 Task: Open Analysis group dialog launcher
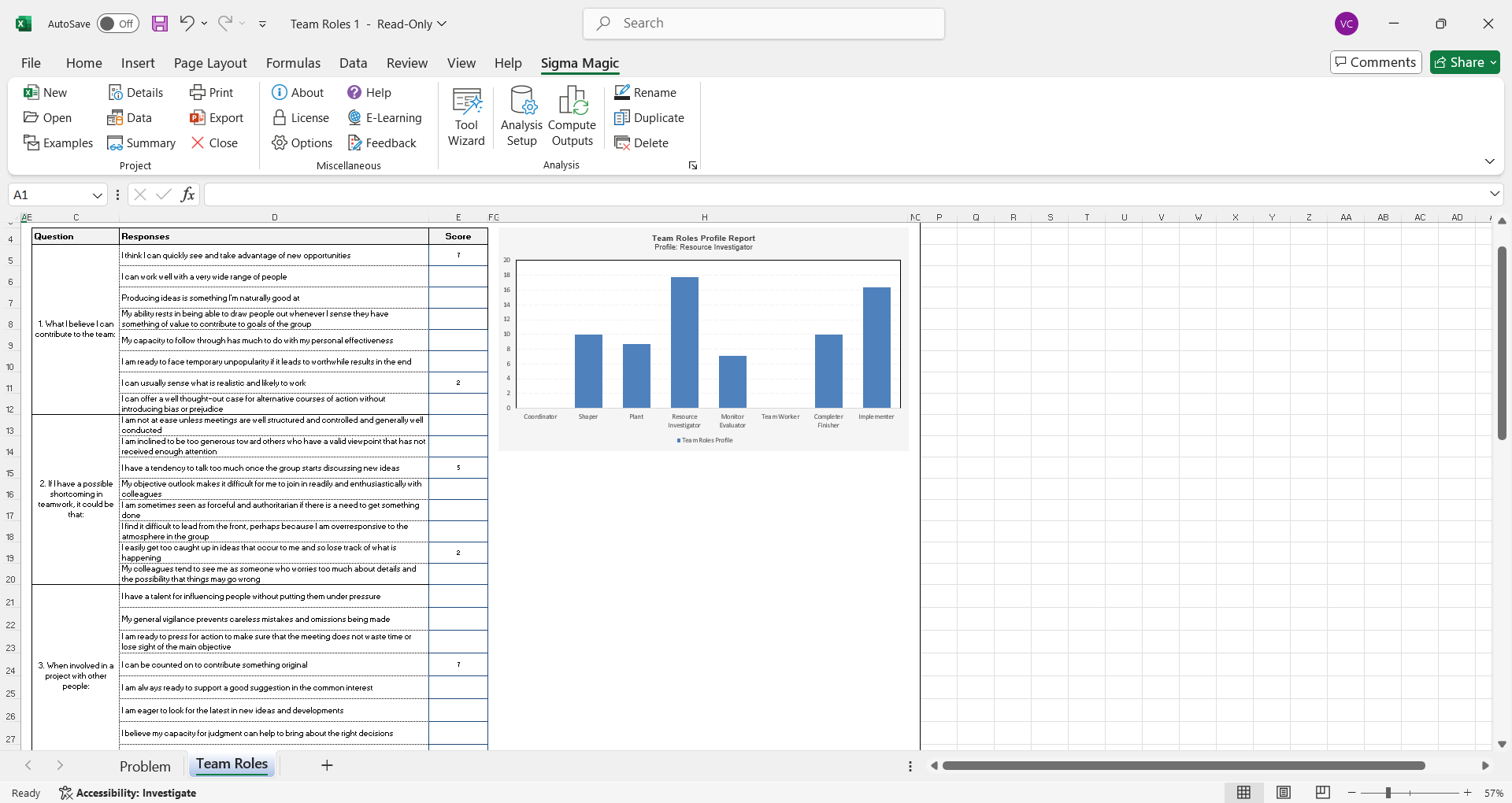tap(693, 165)
